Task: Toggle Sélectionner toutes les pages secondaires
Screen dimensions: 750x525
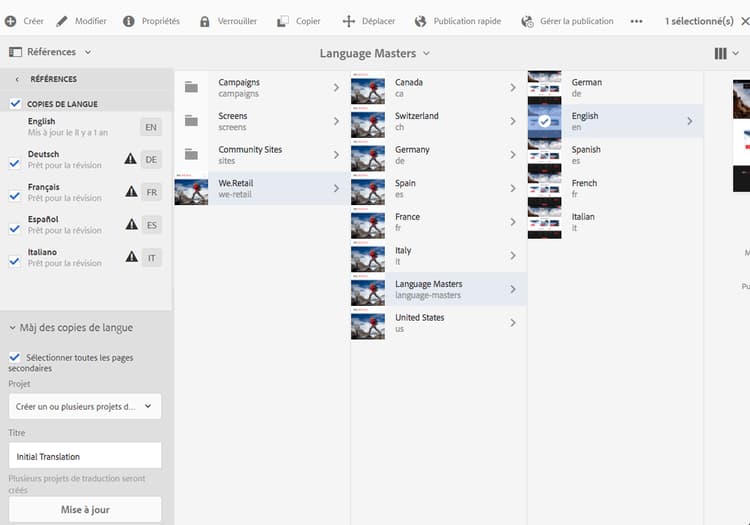Action: (x=15, y=357)
